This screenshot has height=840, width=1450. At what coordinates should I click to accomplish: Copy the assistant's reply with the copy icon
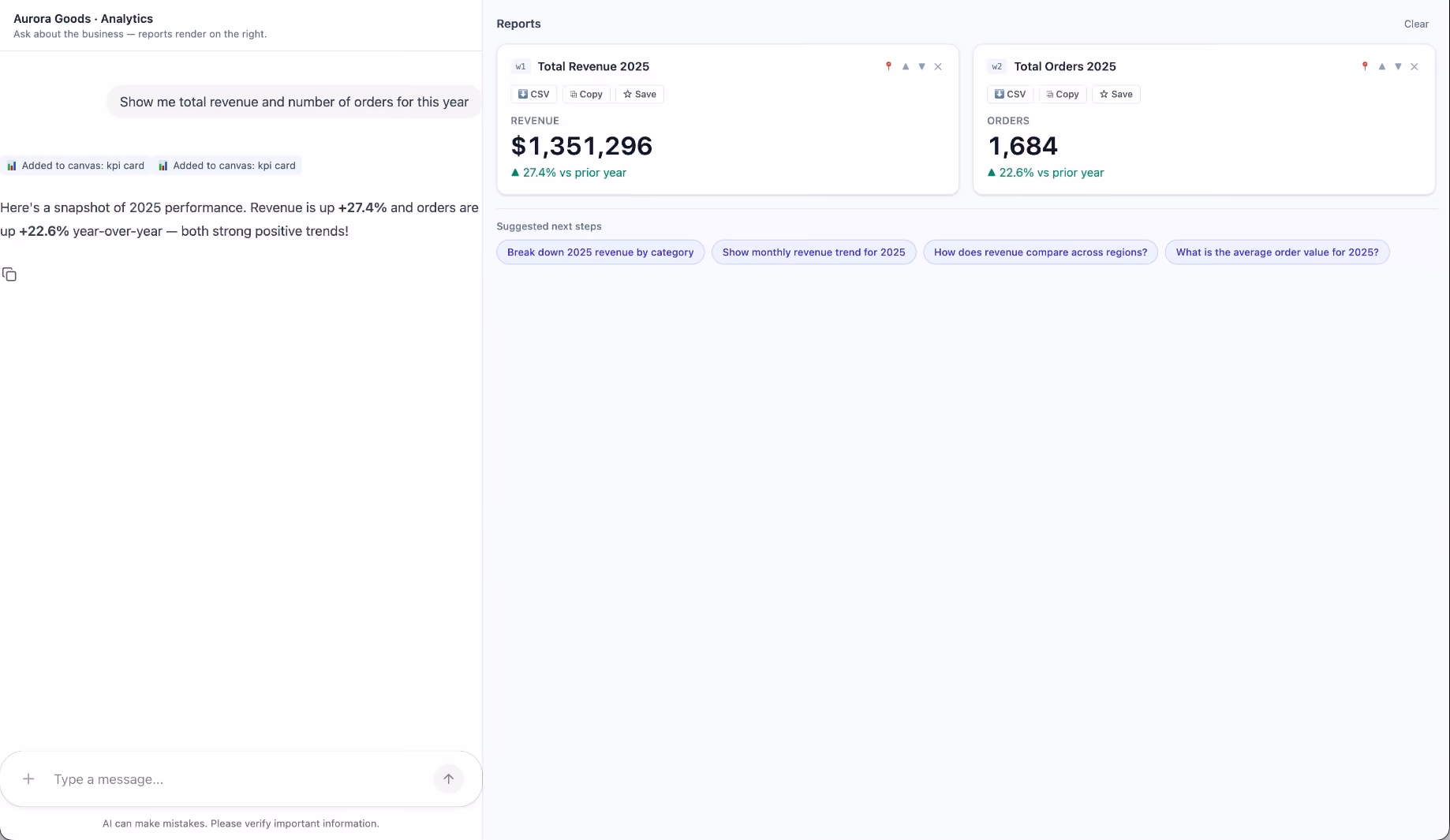coord(9,274)
